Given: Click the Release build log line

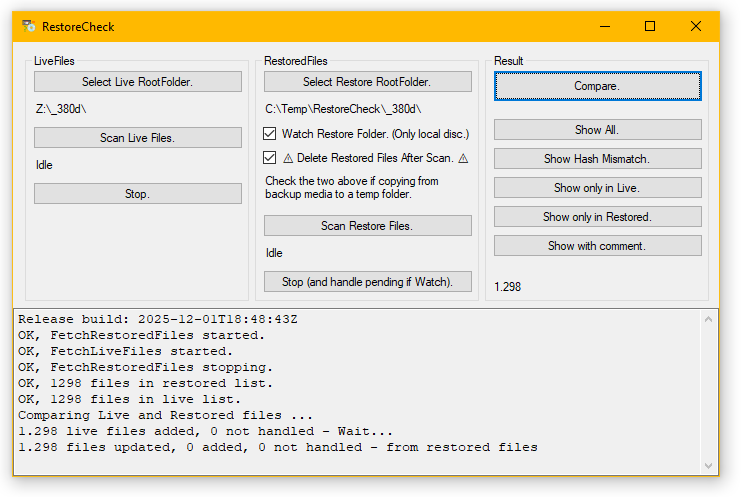Looking at the screenshot, I should pos(158,319).
